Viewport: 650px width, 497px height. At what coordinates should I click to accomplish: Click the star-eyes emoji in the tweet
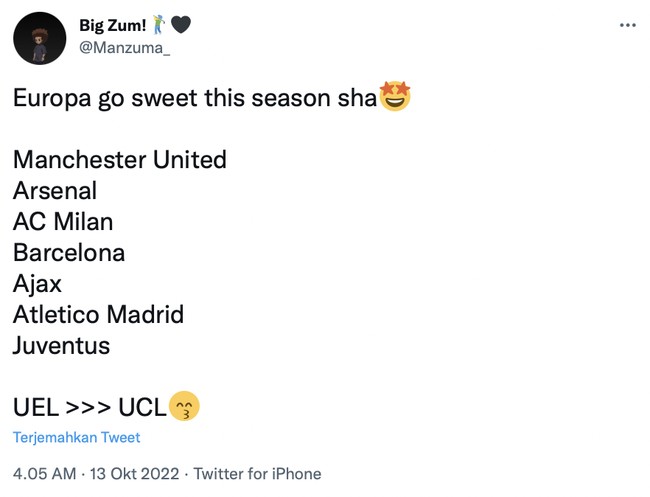396,98
